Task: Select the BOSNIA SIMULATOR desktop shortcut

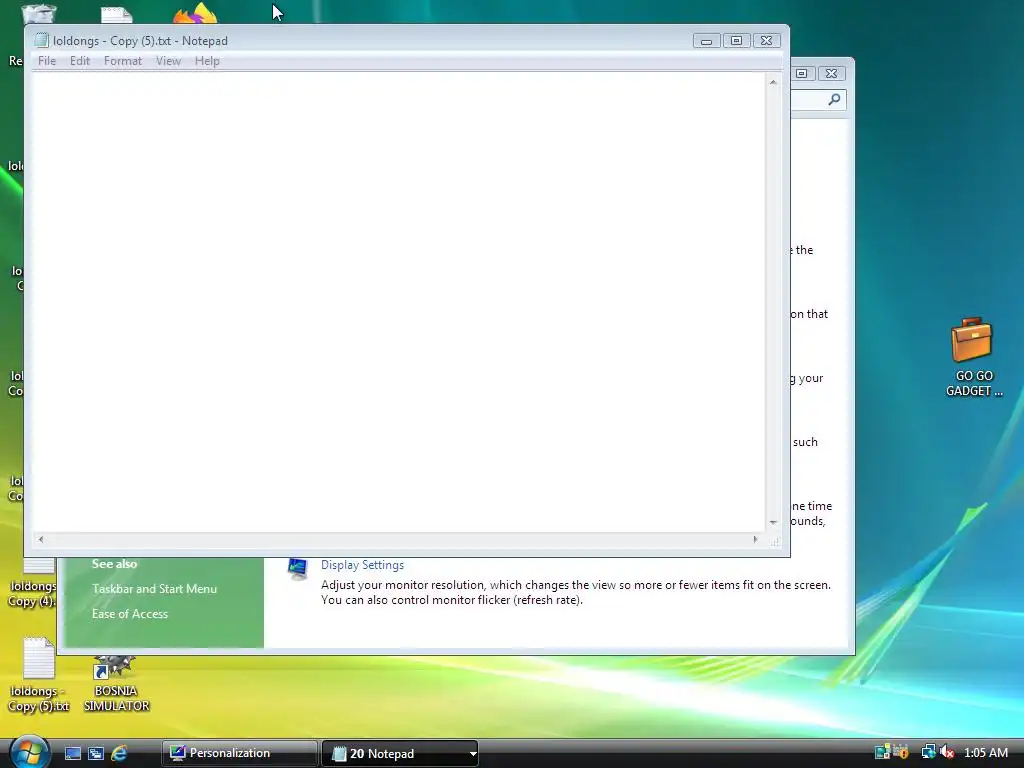Action: (x=116, y=682)
